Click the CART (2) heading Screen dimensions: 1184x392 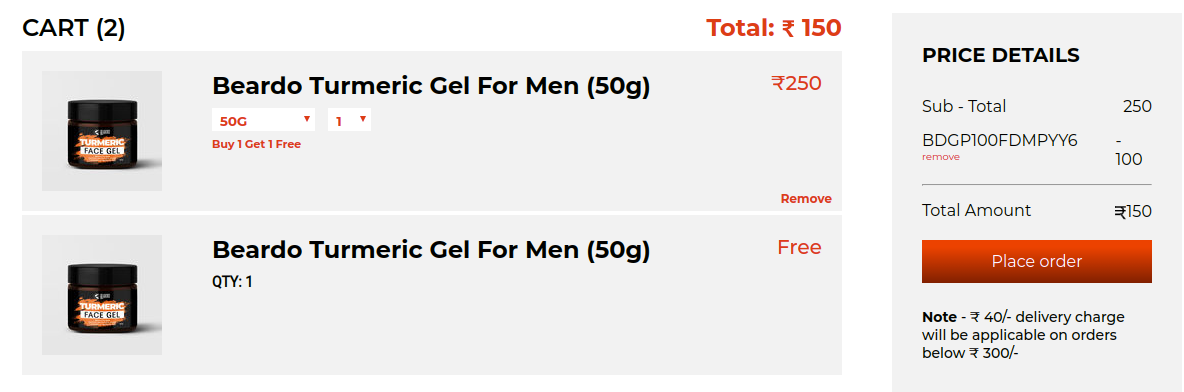coord(74,29)
